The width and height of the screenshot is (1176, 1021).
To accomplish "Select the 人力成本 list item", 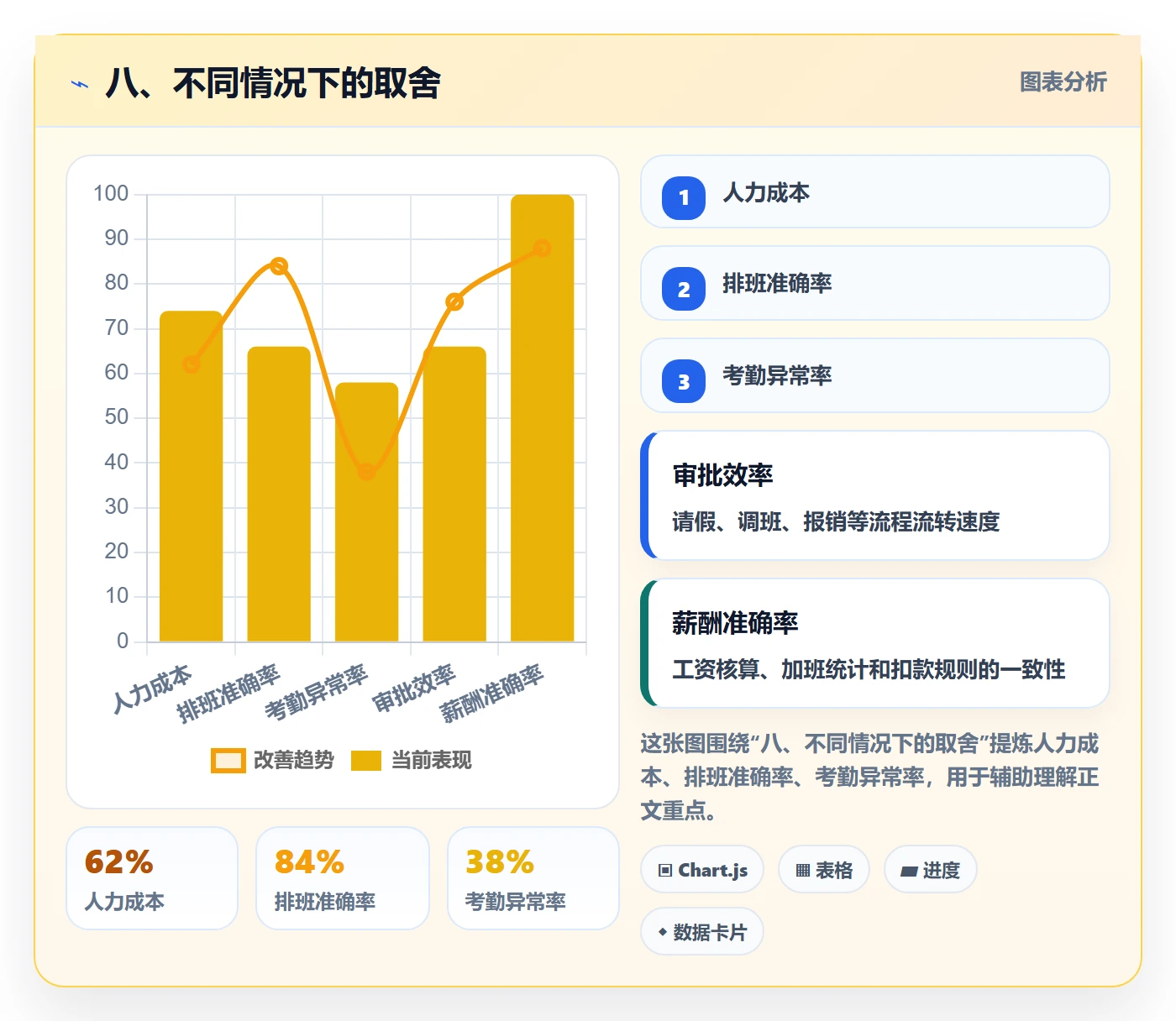I will 874,191.
